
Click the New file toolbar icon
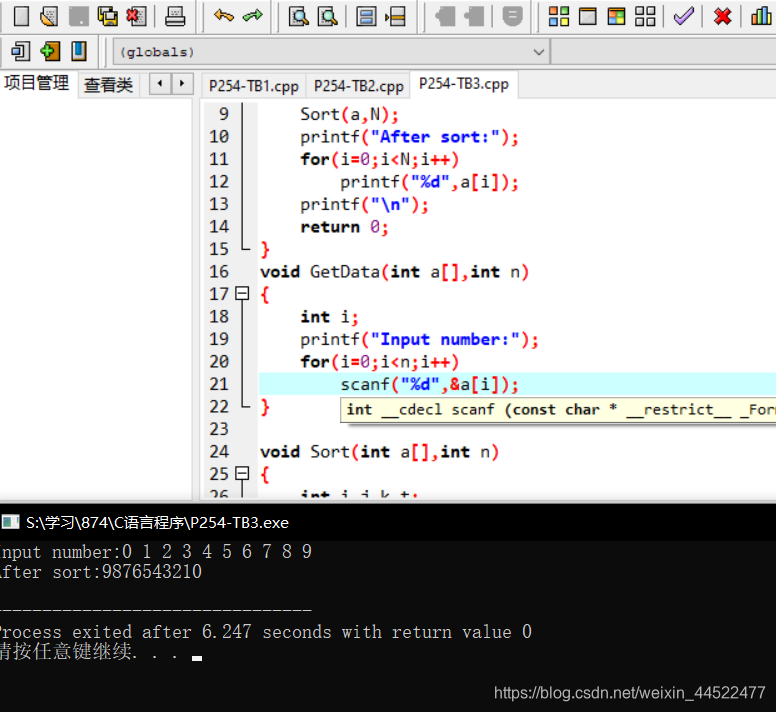(21, 16)
